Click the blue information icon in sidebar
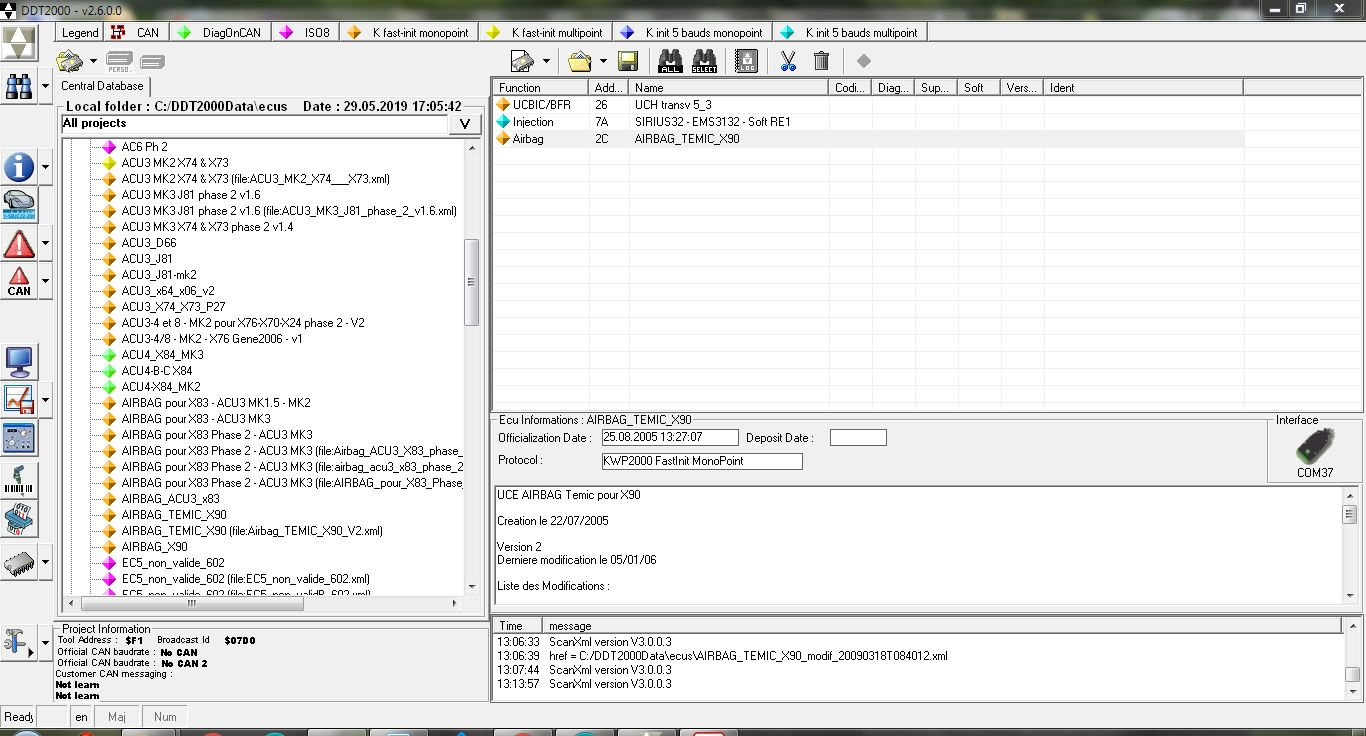The width and height of the screenshot is (1366, 736). coord(19,167)
